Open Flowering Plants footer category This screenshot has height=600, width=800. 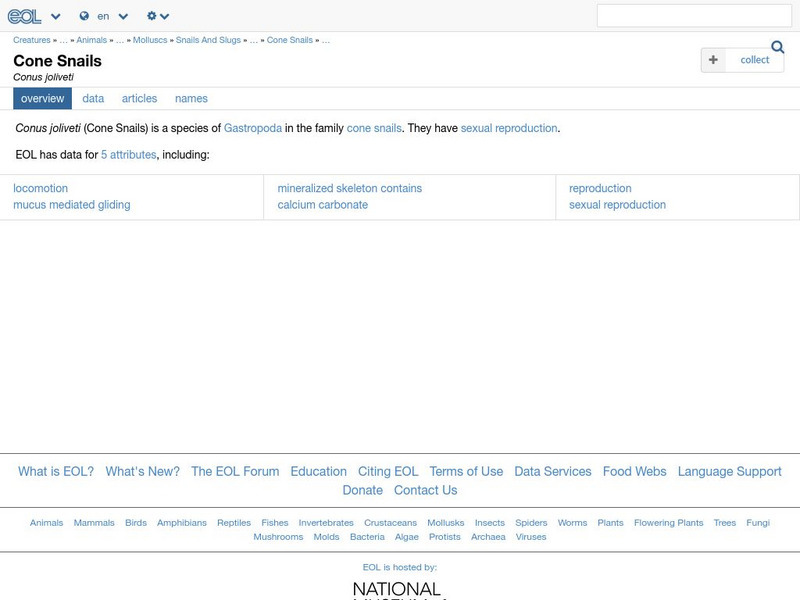coord(668,523)
